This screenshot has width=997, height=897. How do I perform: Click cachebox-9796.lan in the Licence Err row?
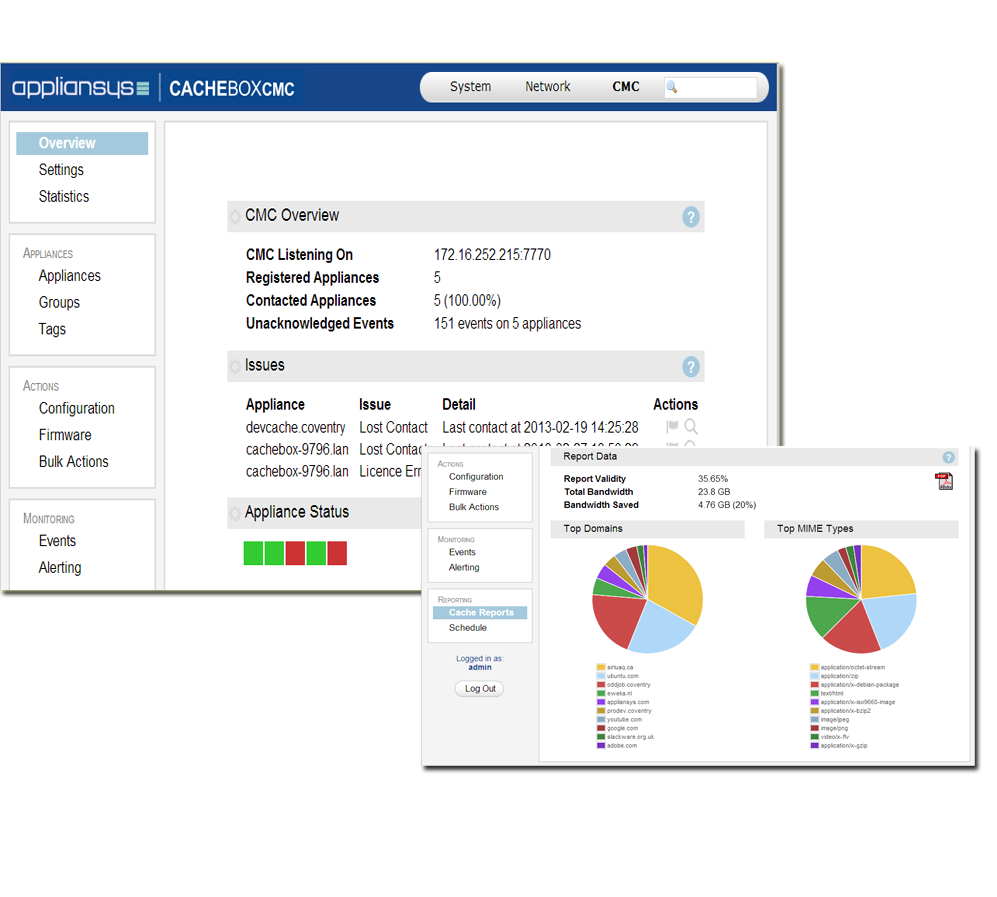click(x=297, y=471)
